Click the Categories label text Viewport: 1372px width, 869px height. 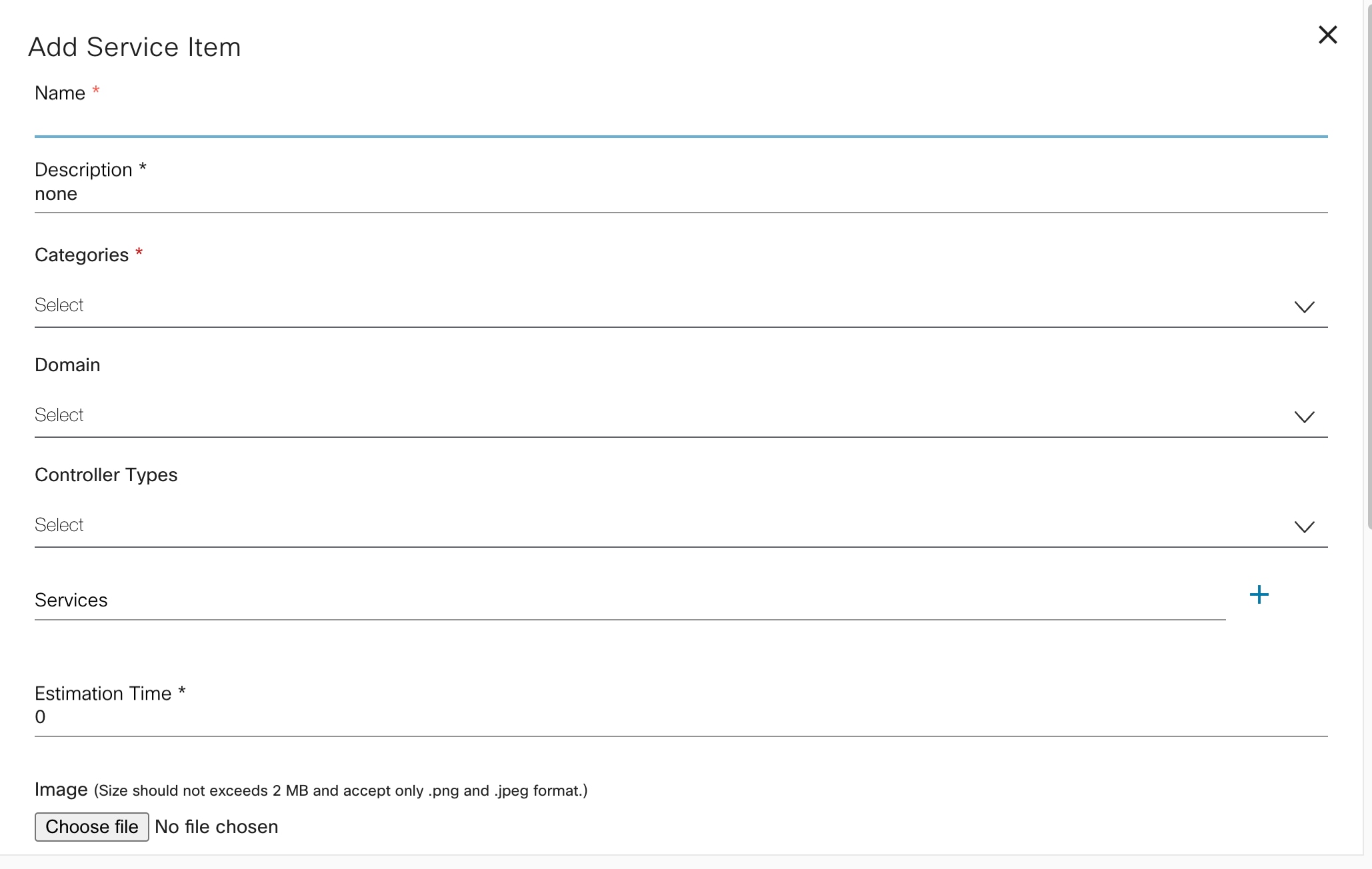coord(81,255)
